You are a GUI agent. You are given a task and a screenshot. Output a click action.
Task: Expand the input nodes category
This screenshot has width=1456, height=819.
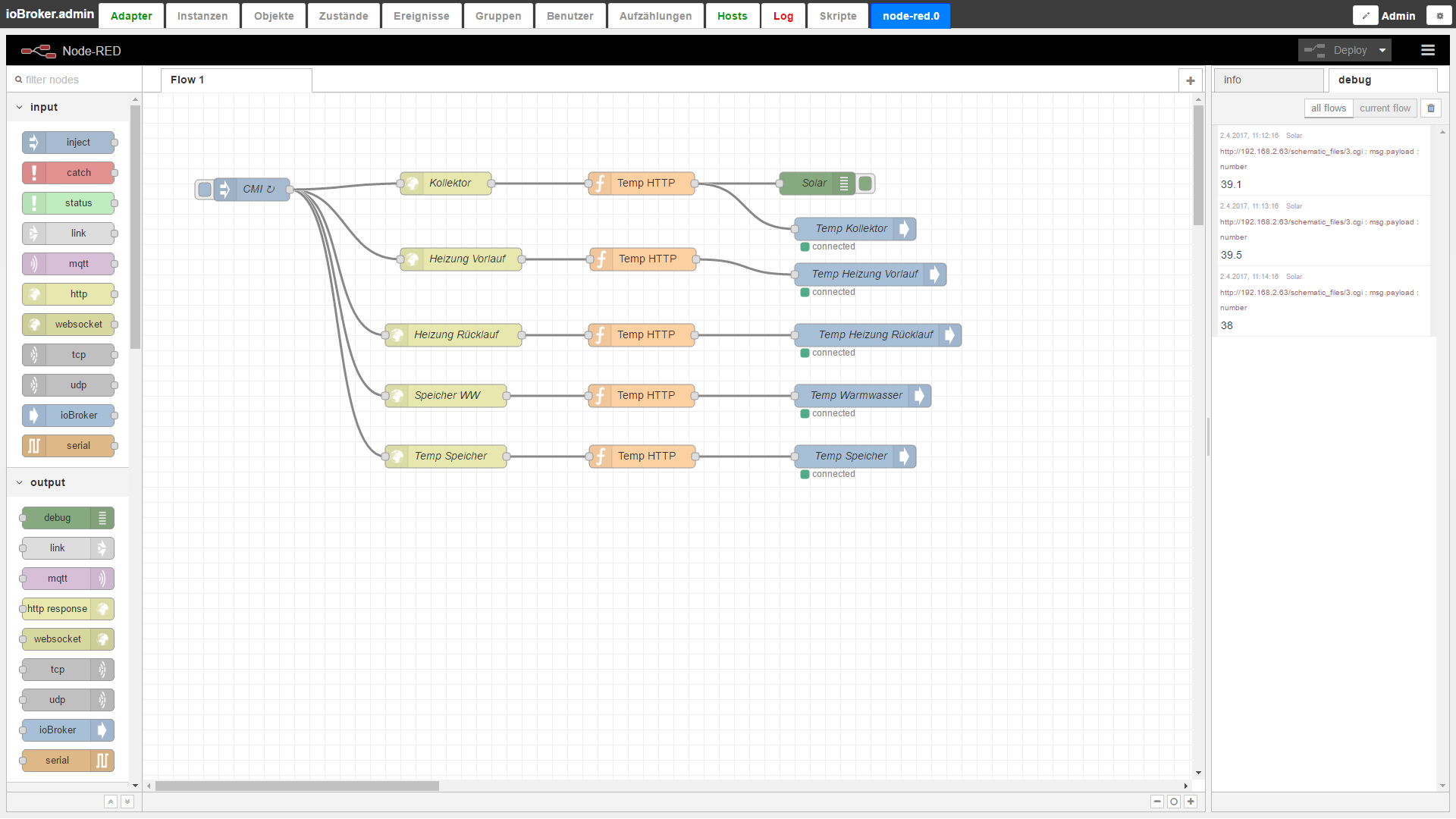[x=18, y=107]
